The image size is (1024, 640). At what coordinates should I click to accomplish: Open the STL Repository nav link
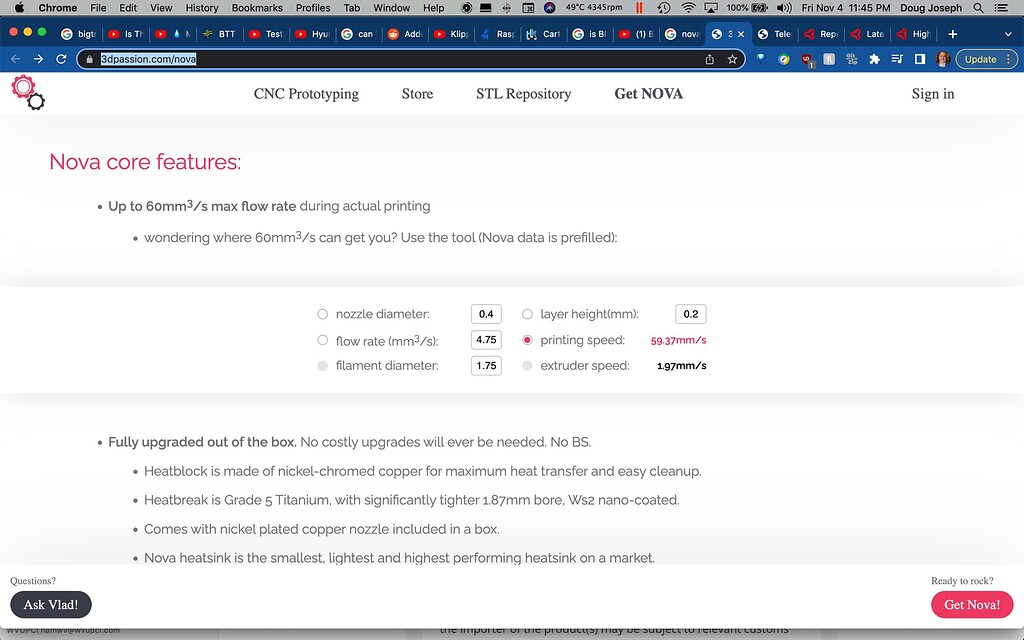coord(523,94)
